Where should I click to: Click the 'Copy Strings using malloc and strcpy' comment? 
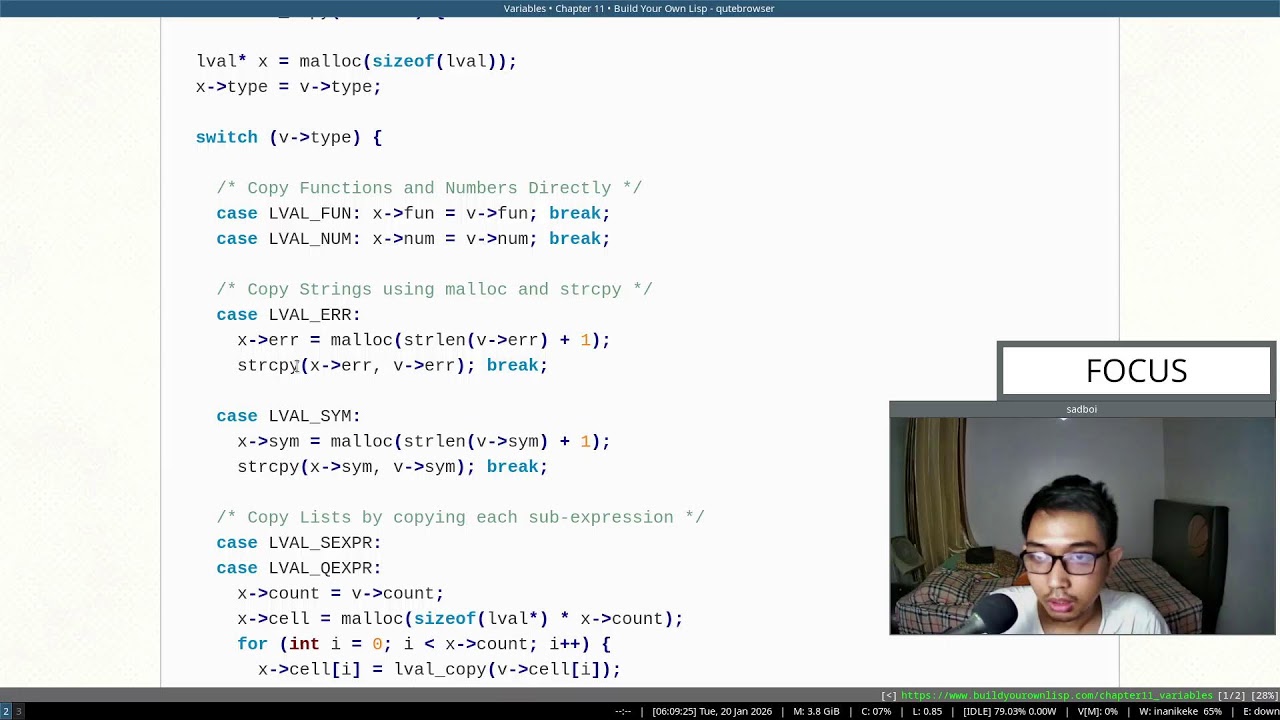click(x=434, y=289)
